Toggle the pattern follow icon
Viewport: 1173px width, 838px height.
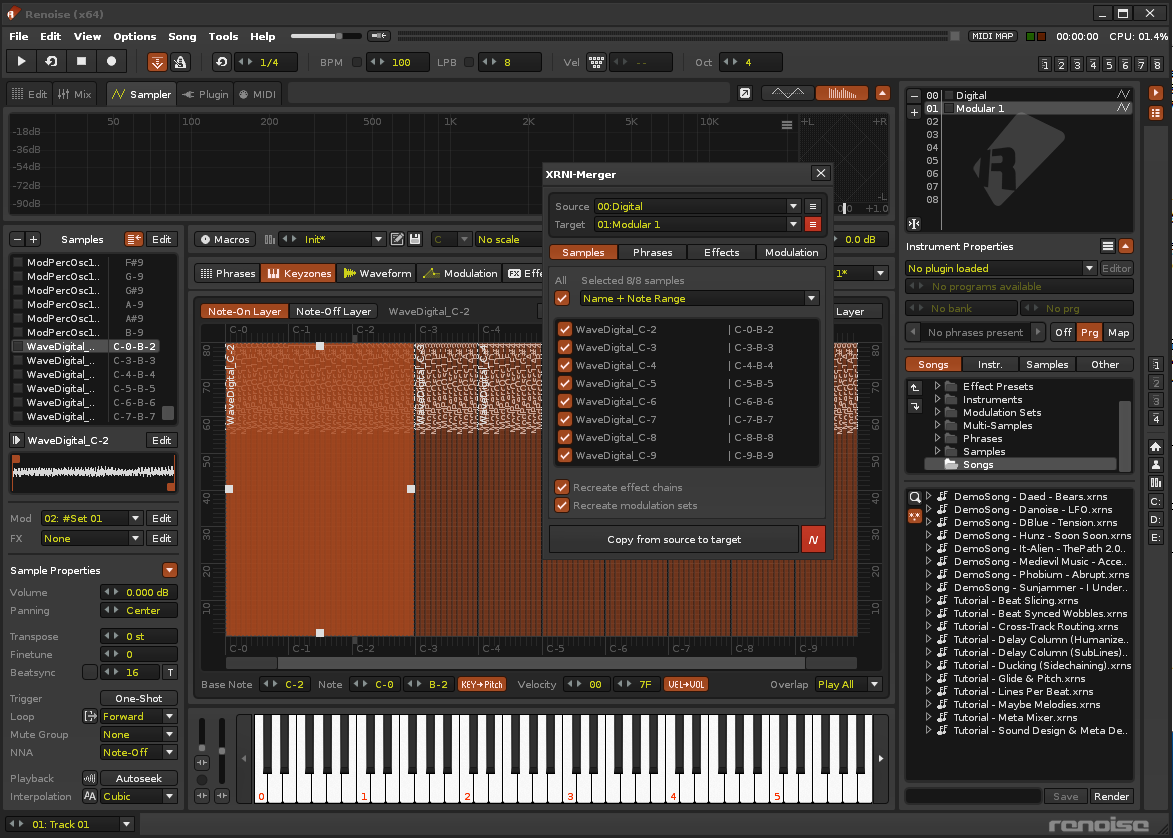point(157,62)
